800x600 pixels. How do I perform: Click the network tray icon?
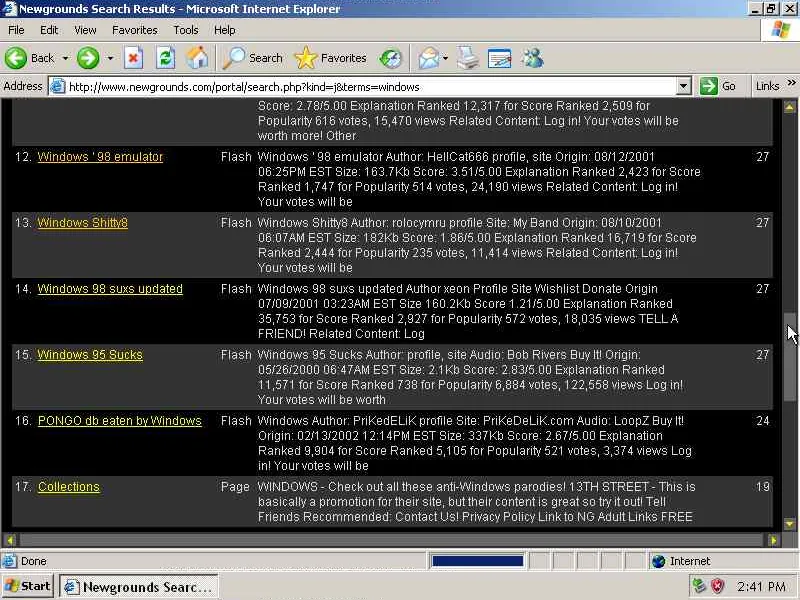(x=698, y=586)
